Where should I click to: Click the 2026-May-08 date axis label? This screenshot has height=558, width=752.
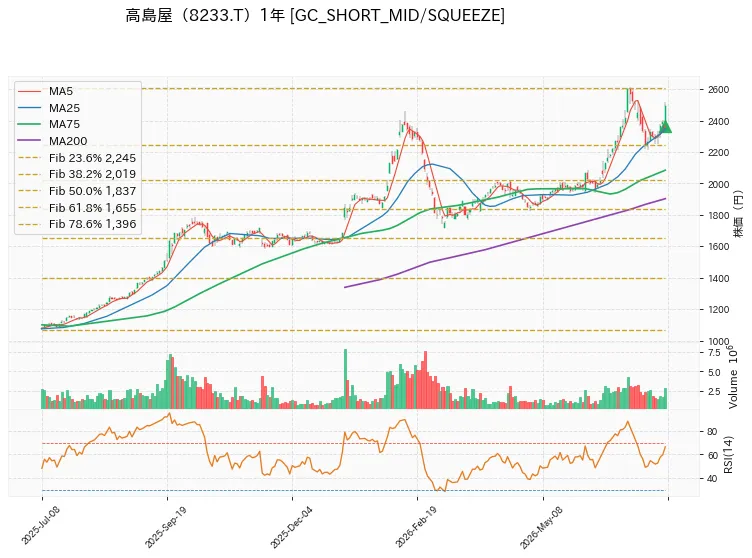click(x=541, y=527)
